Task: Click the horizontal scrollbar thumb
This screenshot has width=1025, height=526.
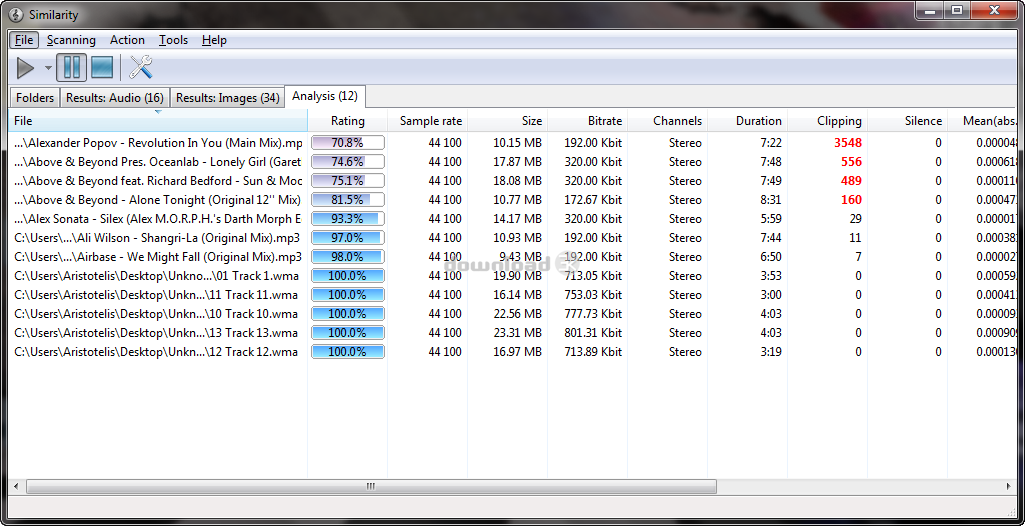Action: [371, 486]
